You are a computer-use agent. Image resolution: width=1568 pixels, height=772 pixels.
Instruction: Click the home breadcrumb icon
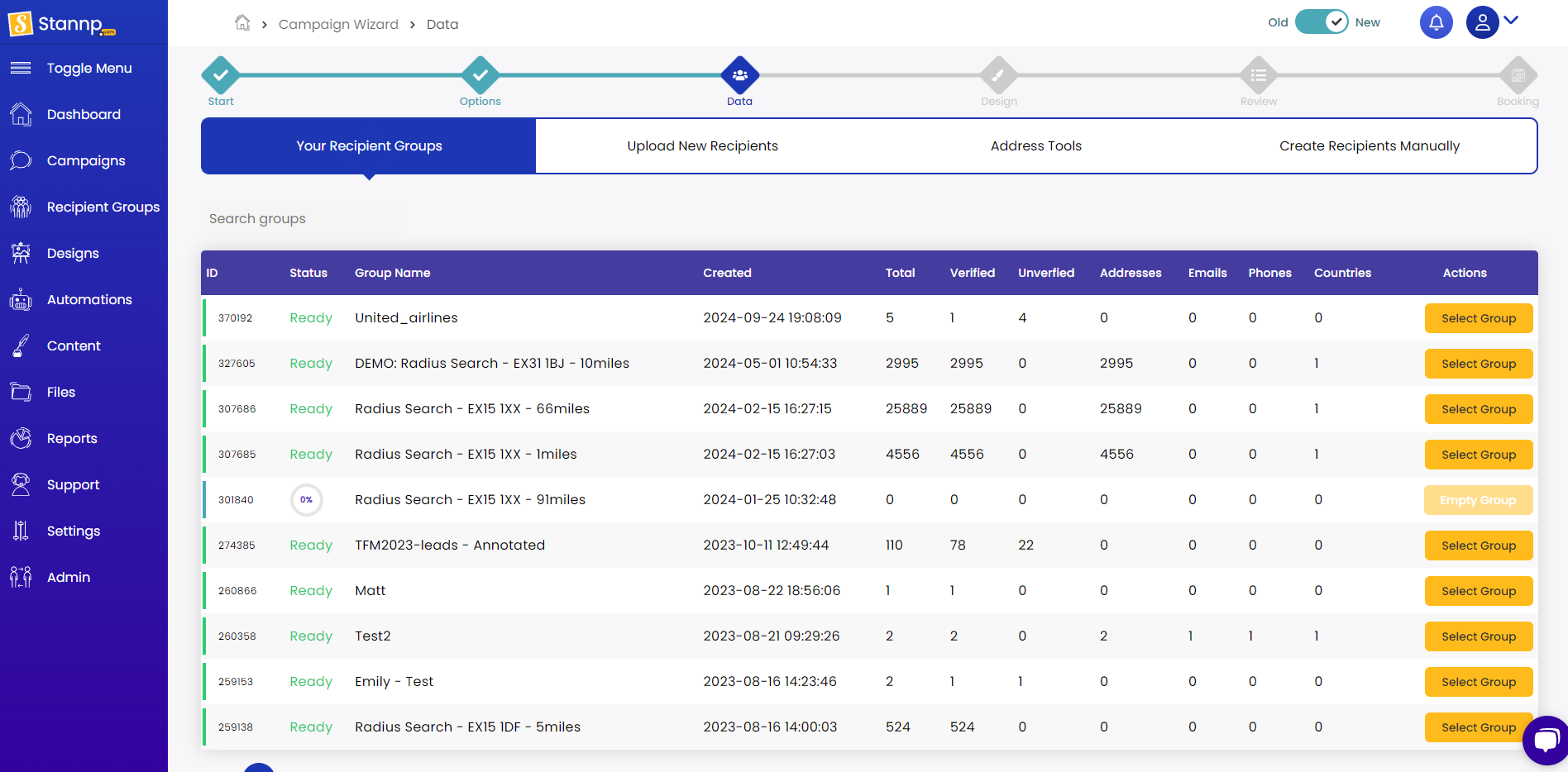[242, 23]
